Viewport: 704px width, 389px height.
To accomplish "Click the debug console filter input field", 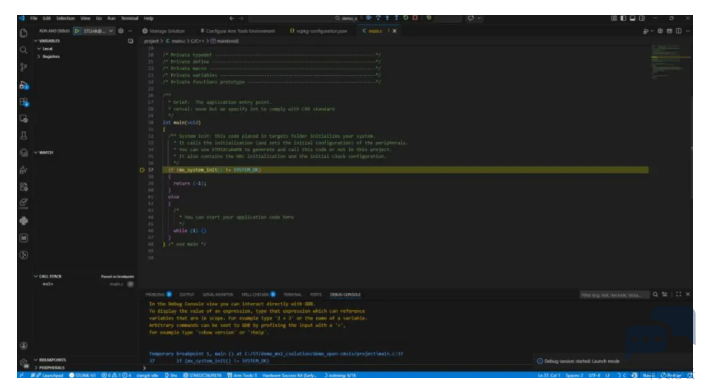I will [614, 295].
